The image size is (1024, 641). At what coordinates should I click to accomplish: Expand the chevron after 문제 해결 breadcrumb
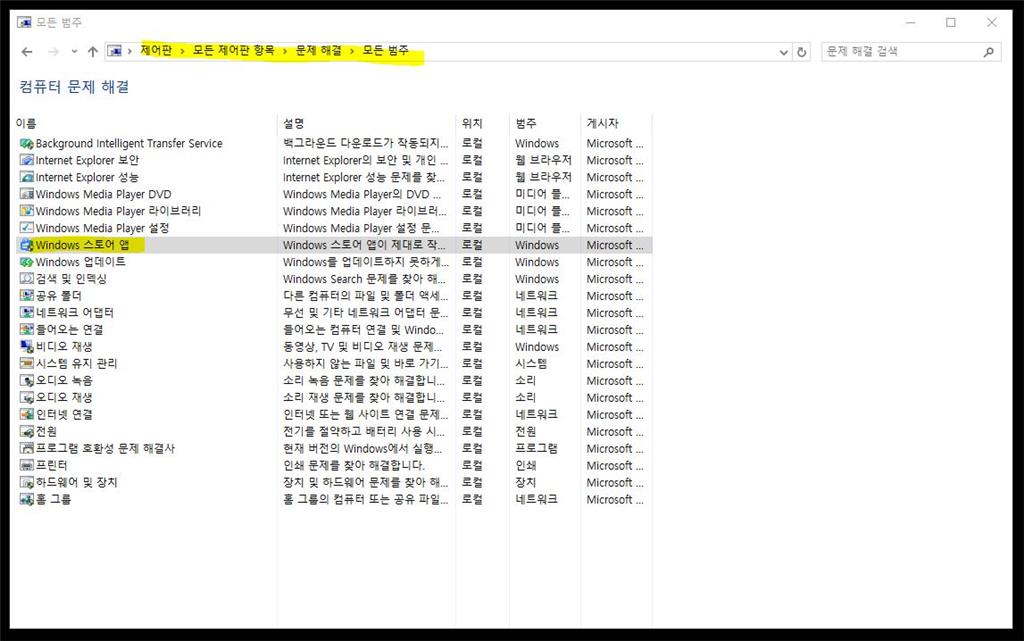click(352, 51)
